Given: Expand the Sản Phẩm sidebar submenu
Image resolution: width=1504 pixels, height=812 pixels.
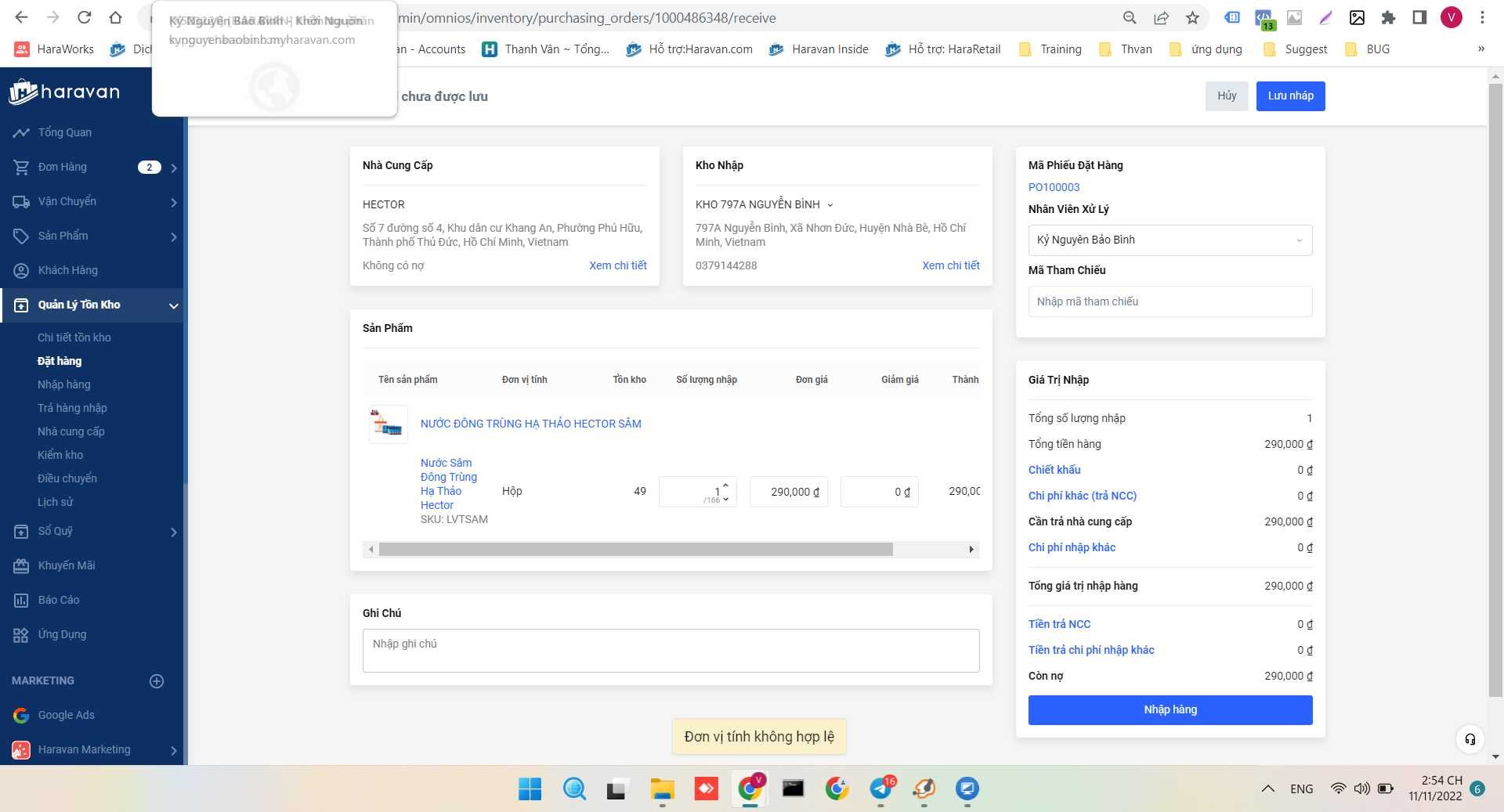Looking at the screenshot, I should 174,236.
